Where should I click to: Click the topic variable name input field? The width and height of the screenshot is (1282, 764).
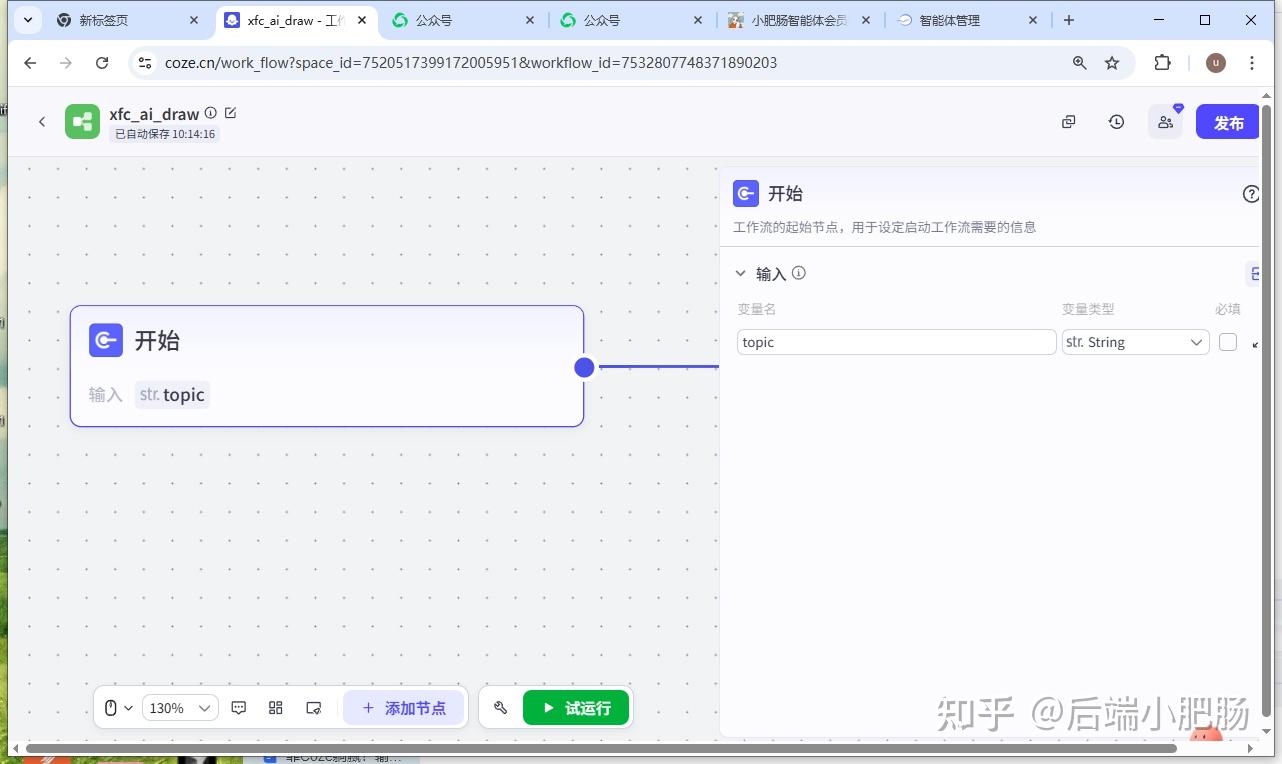[x=895, y=342]
